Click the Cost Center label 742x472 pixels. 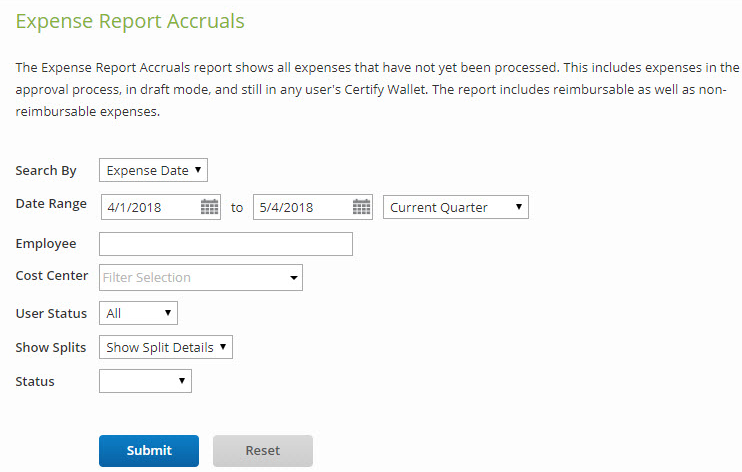[x=52, y=275]
